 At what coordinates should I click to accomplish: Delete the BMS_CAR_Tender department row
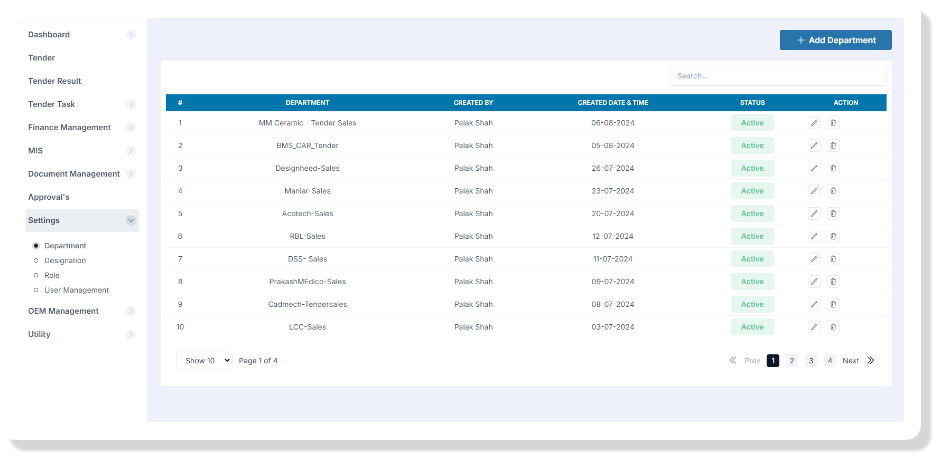pos(833,146)
